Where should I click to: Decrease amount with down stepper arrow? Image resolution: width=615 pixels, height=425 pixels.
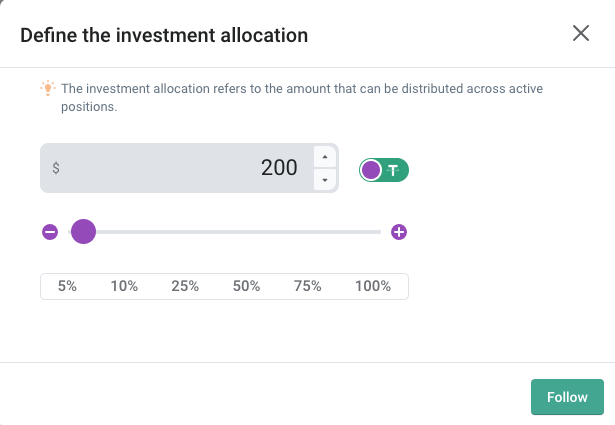[x=325, y=181]
